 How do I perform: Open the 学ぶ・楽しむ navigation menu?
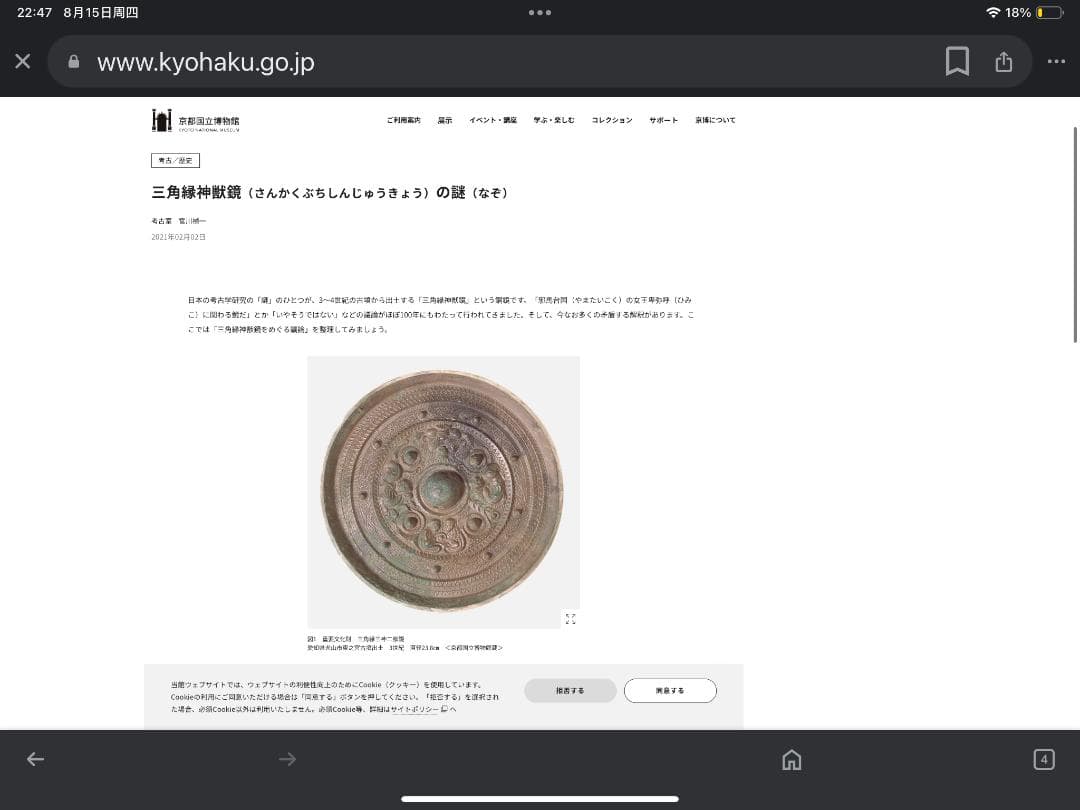point(555,119)
